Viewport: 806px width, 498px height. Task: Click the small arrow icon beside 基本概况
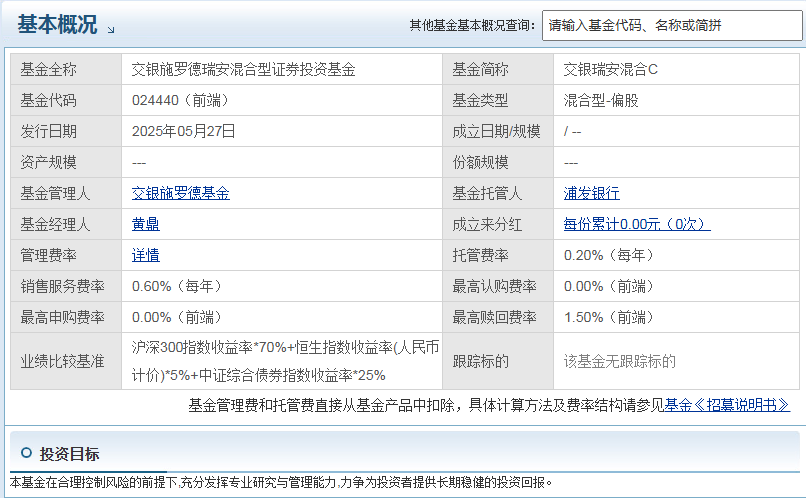click(111, 30)
